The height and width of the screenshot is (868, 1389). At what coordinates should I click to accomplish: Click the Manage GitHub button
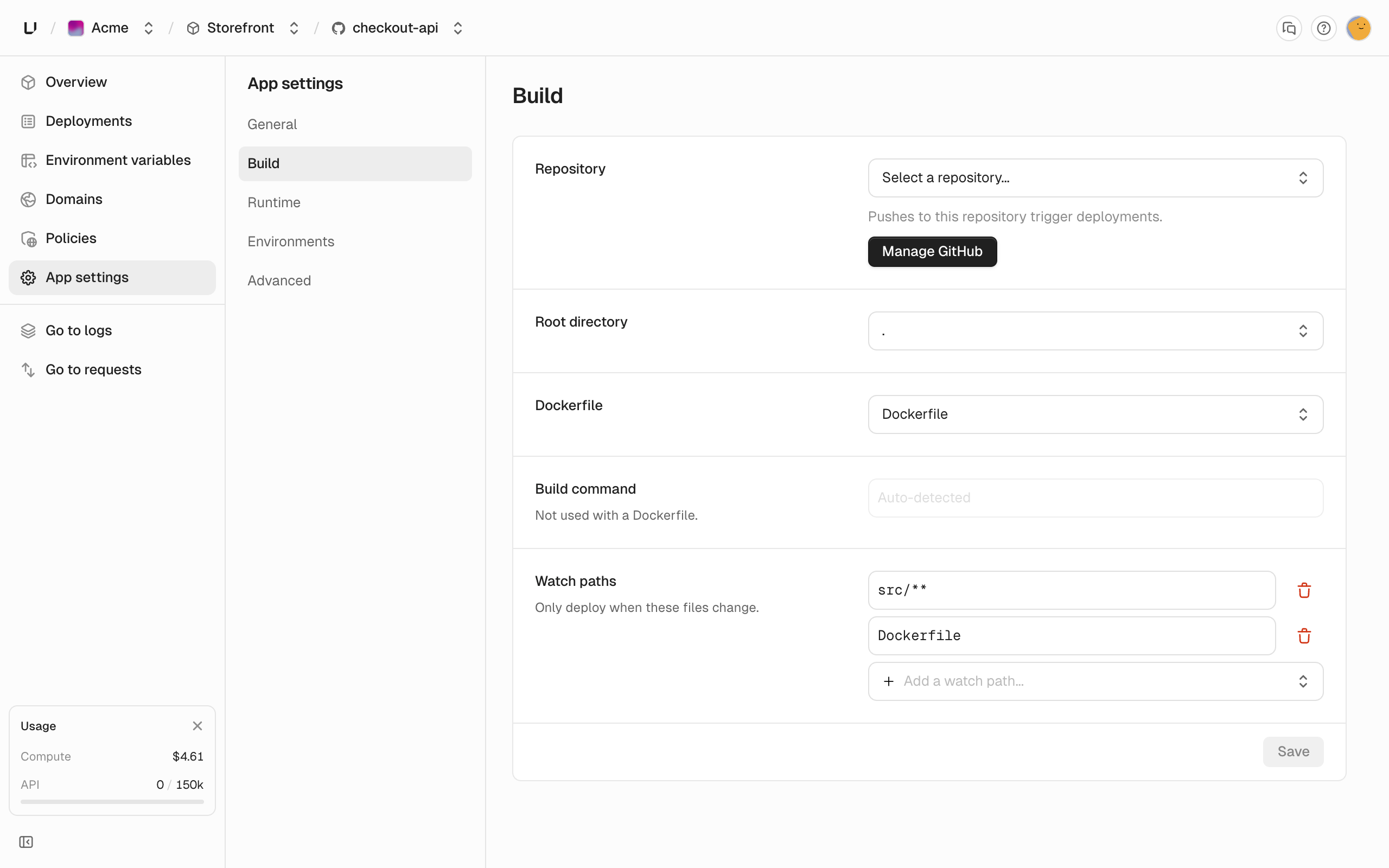932,251
